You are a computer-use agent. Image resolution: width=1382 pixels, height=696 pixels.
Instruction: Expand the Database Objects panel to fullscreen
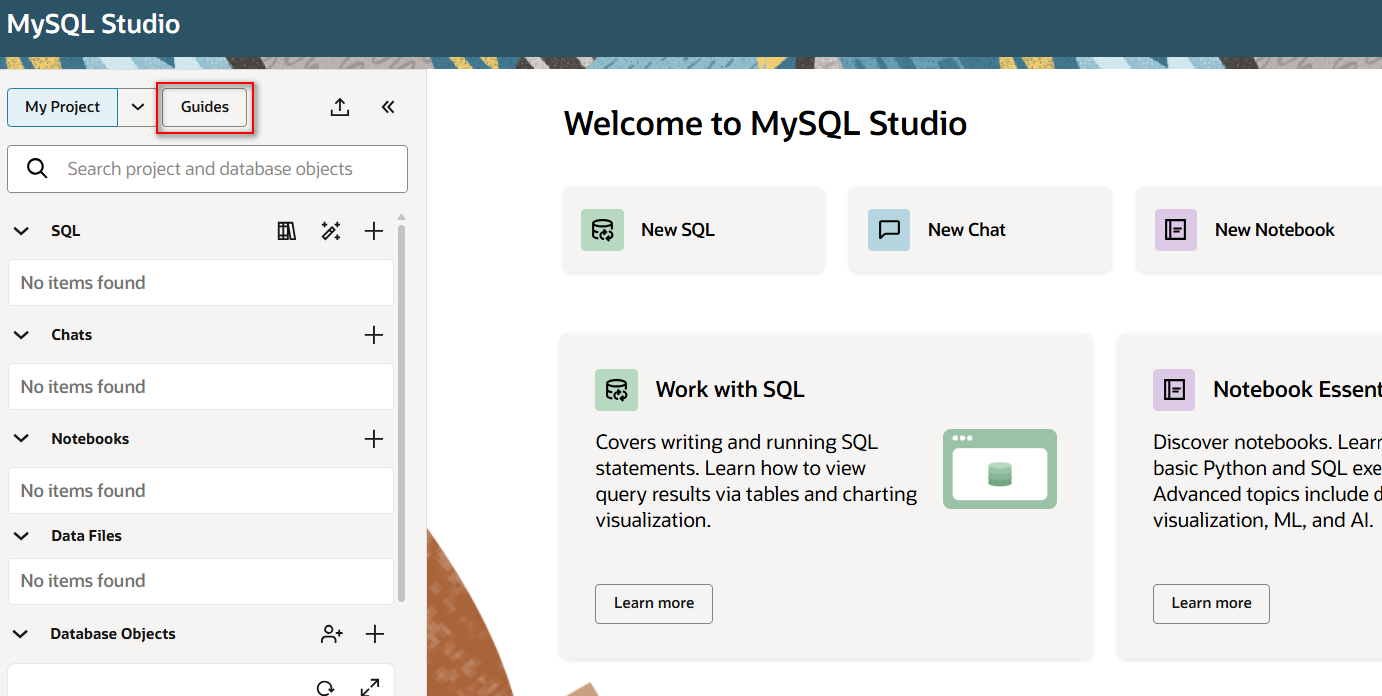pos(370,687)
